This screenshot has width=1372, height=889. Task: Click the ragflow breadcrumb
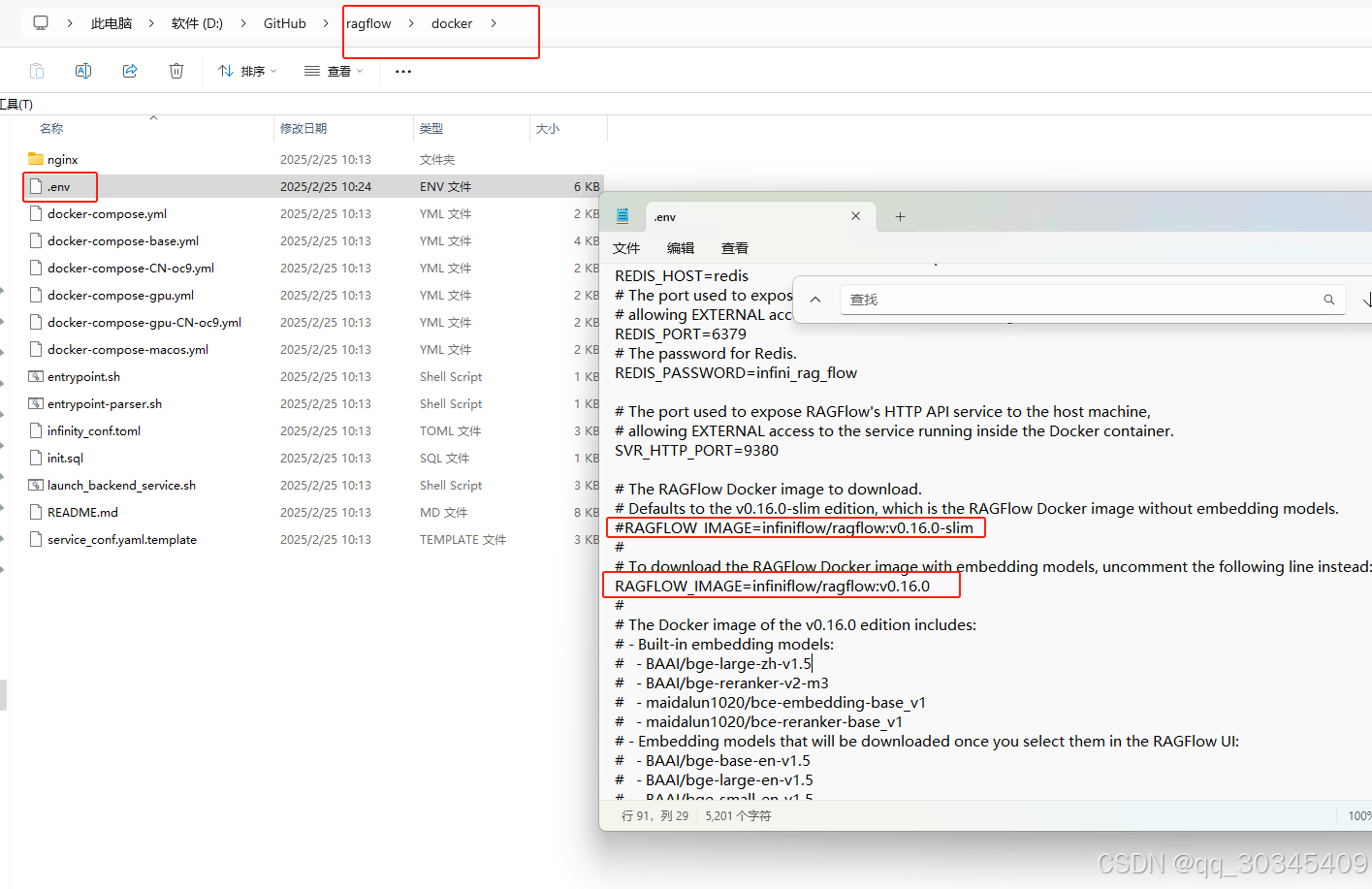coord(368,23)
